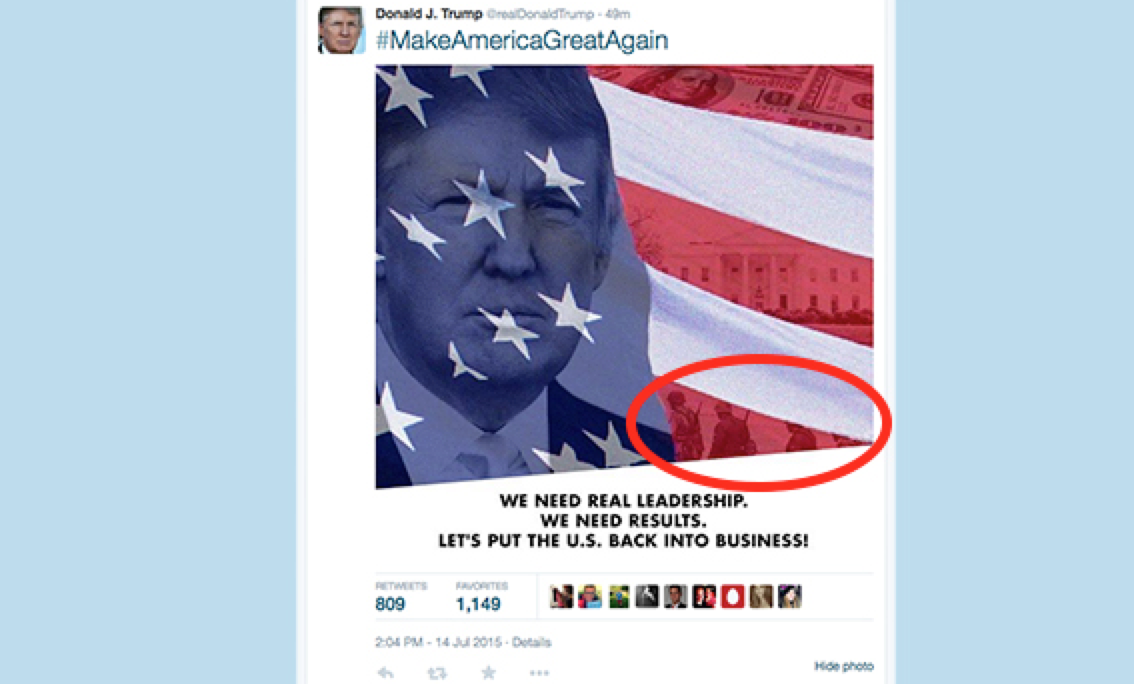This screenshot has width=1134, height=684.
Task: Open the last avatar in the favoriters row
Action: tap(789, 597)
